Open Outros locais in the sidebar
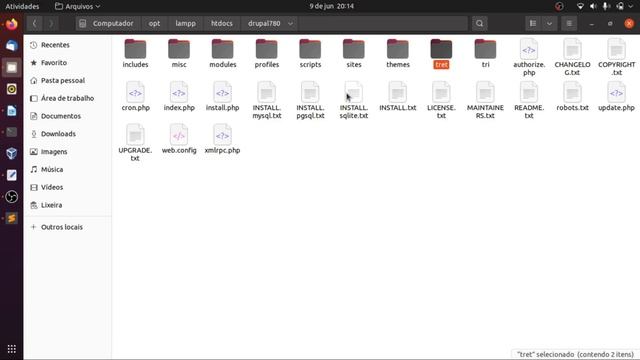This screenshot has height=360, width=640. tap(67, 227)
